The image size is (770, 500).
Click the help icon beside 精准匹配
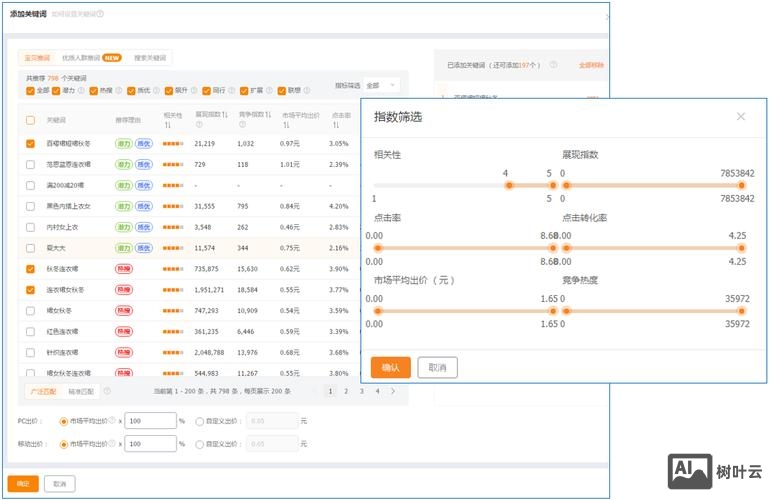point(107,391)
